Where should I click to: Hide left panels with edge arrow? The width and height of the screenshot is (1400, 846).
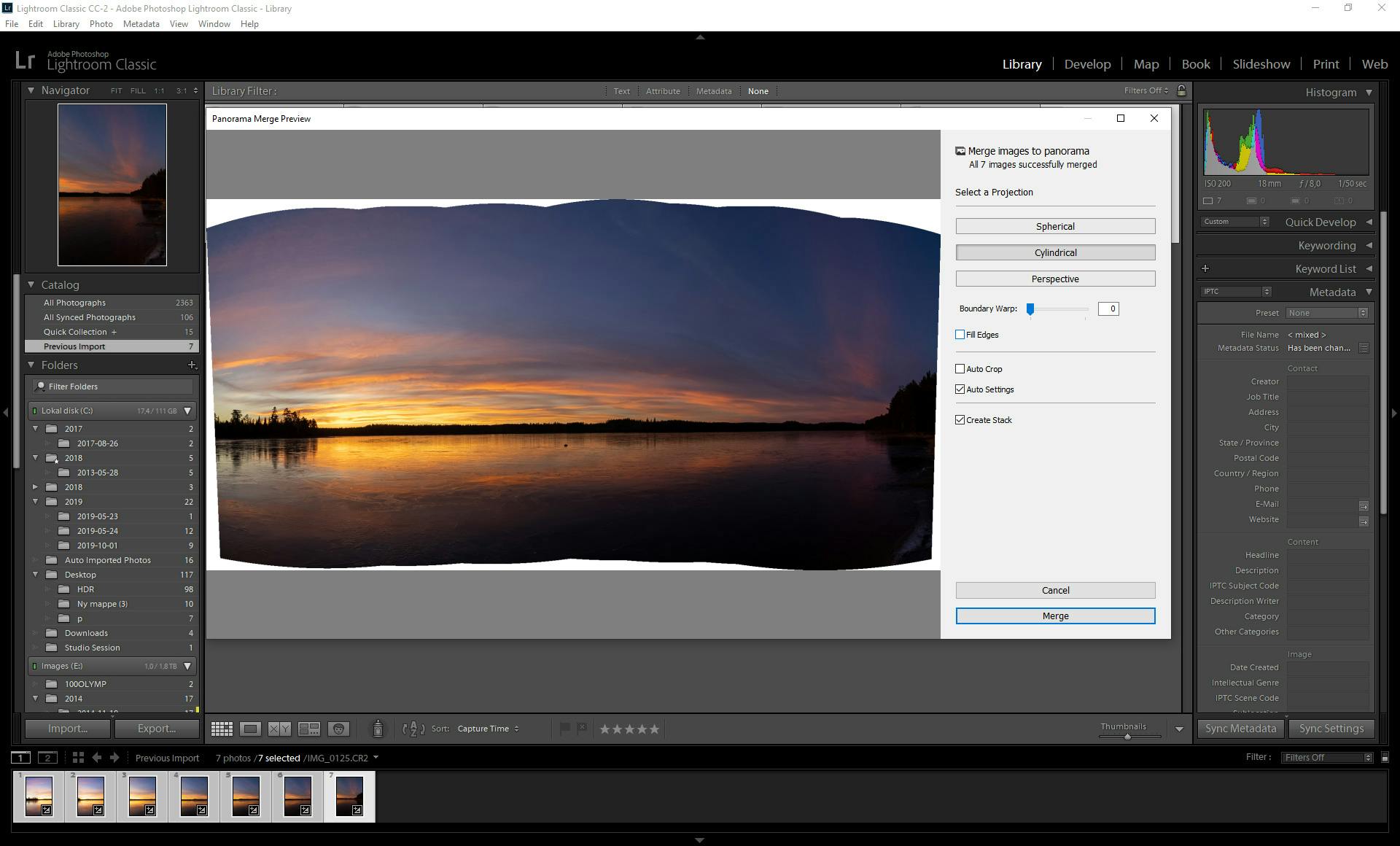(x=5, y=413)
